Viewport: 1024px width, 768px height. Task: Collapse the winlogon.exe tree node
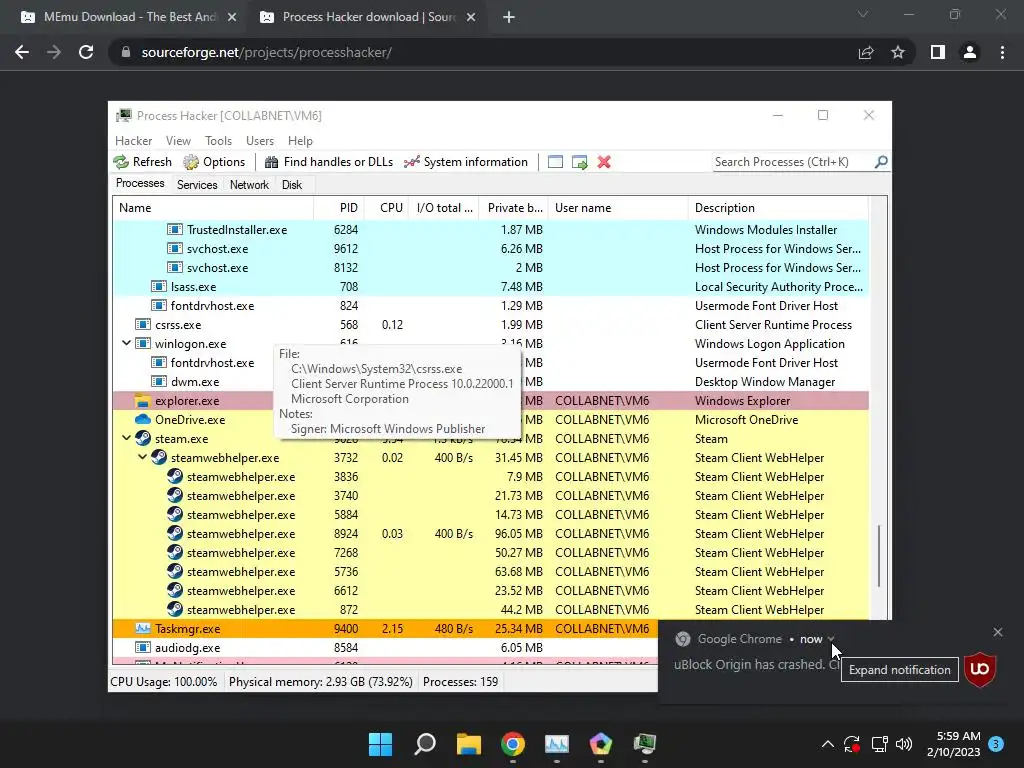(127, 343)
